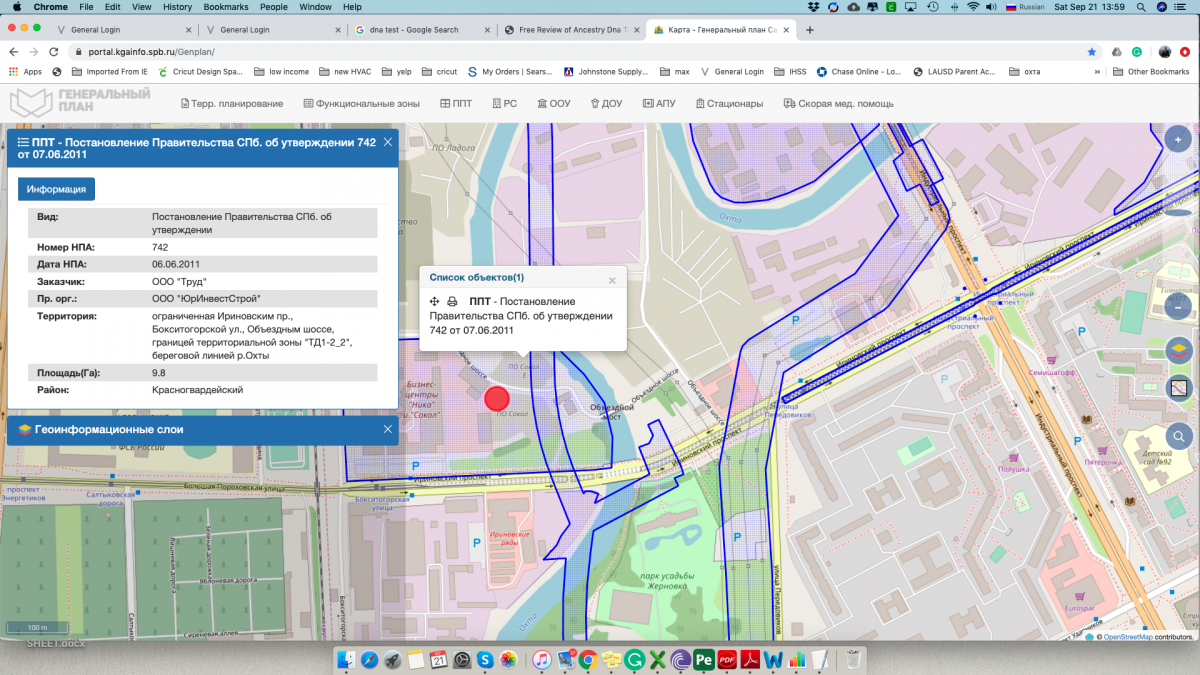Open the yelp bookmark folder
Viewport: 1200px width, 675px height.
pyautogui.click(x=397, y=72)
